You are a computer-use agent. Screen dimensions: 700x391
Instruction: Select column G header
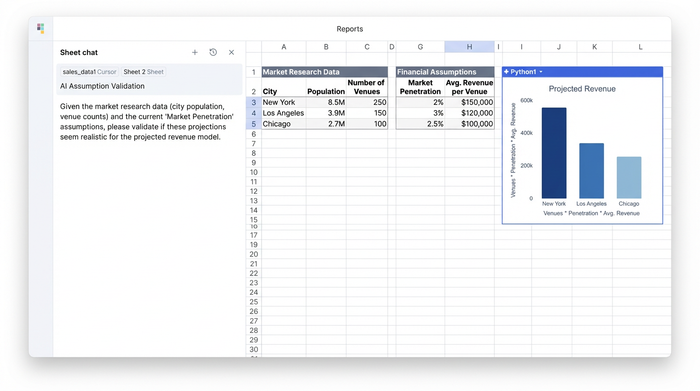coord(420,47)
